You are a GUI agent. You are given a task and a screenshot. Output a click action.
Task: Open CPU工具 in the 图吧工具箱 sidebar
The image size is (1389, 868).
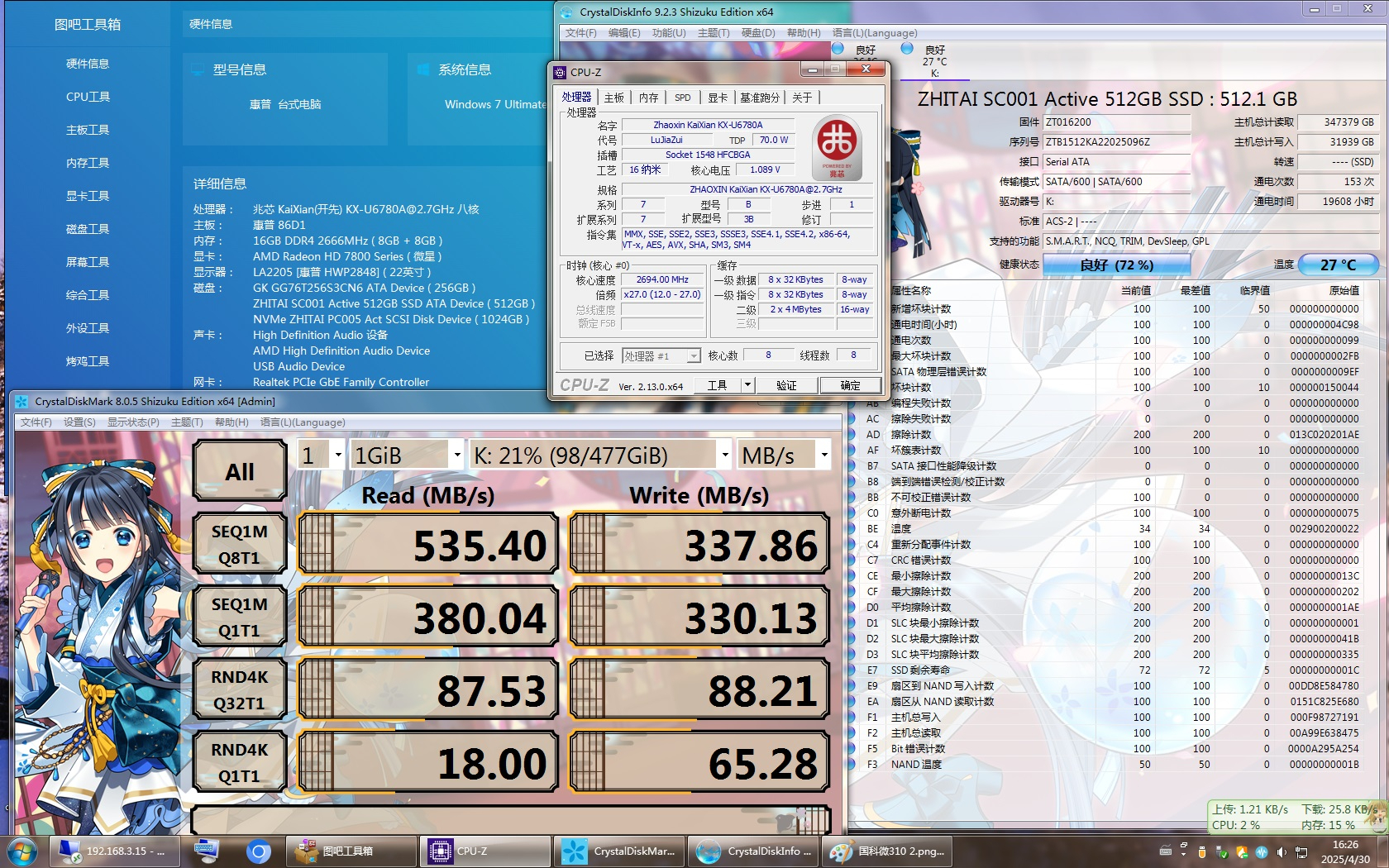tap(88, 97)
